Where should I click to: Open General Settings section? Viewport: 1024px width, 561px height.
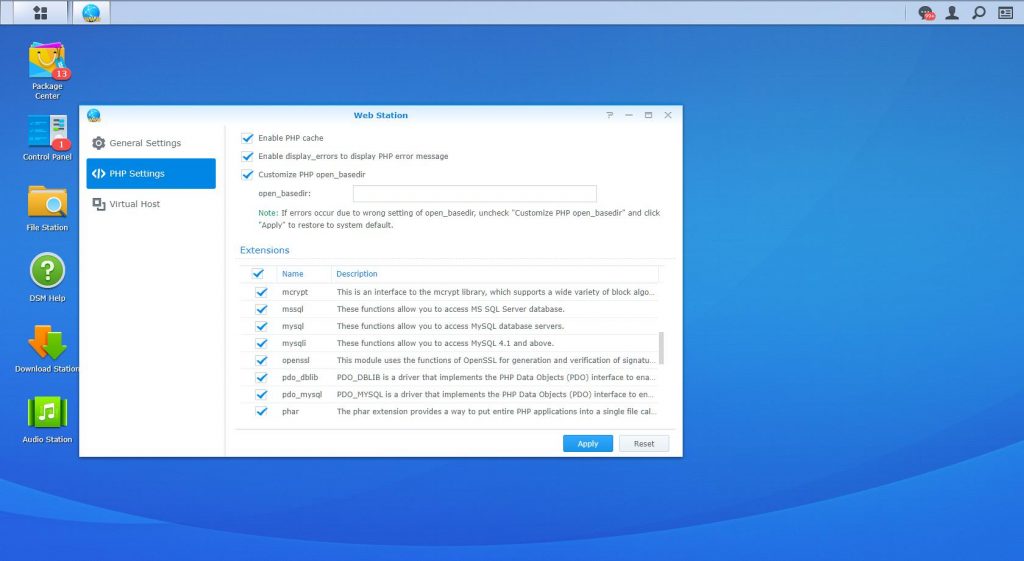tap(151, 143)
